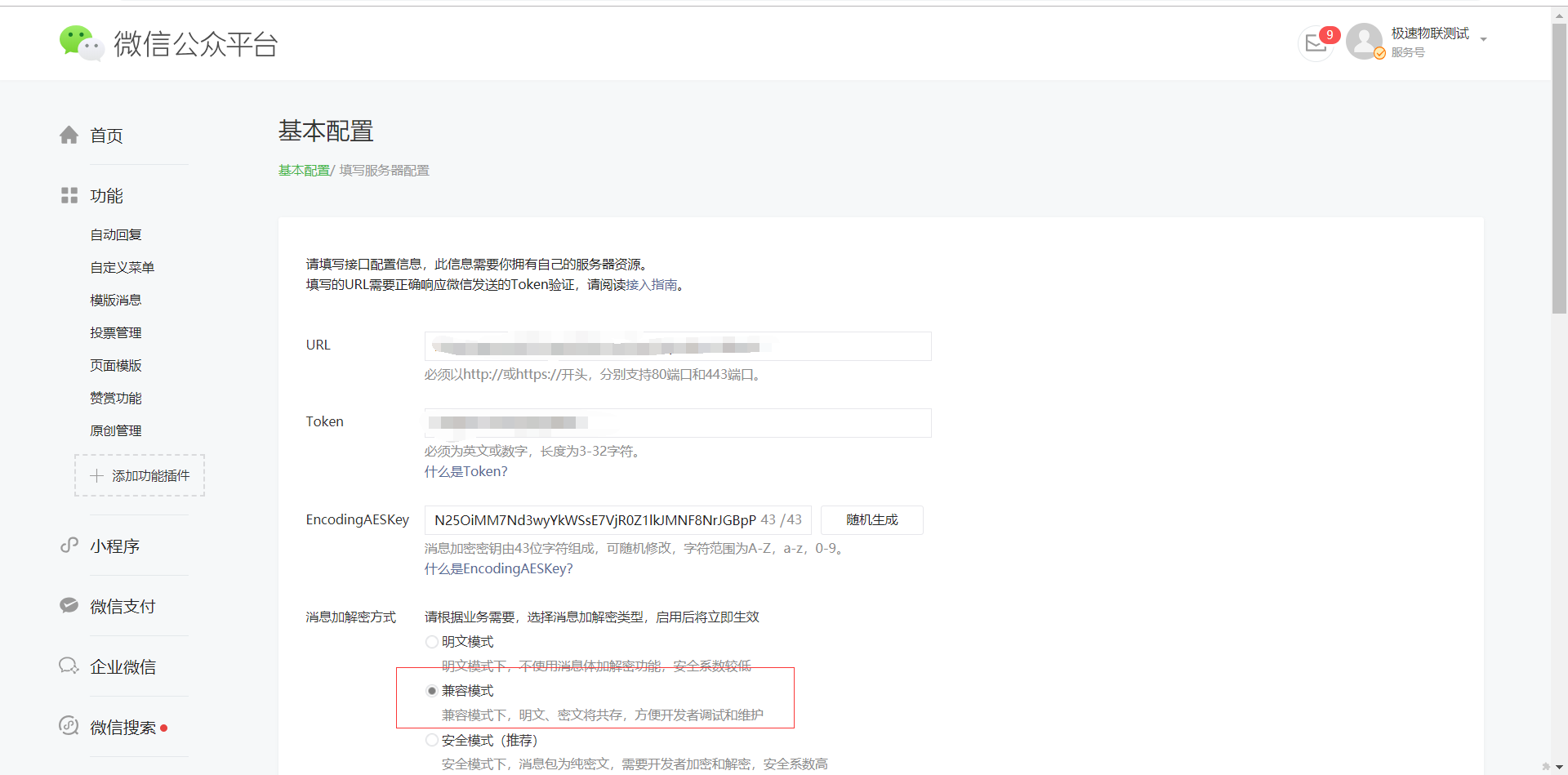
Task: Click the 43 /43 character counter
Action: click(781, 519)
